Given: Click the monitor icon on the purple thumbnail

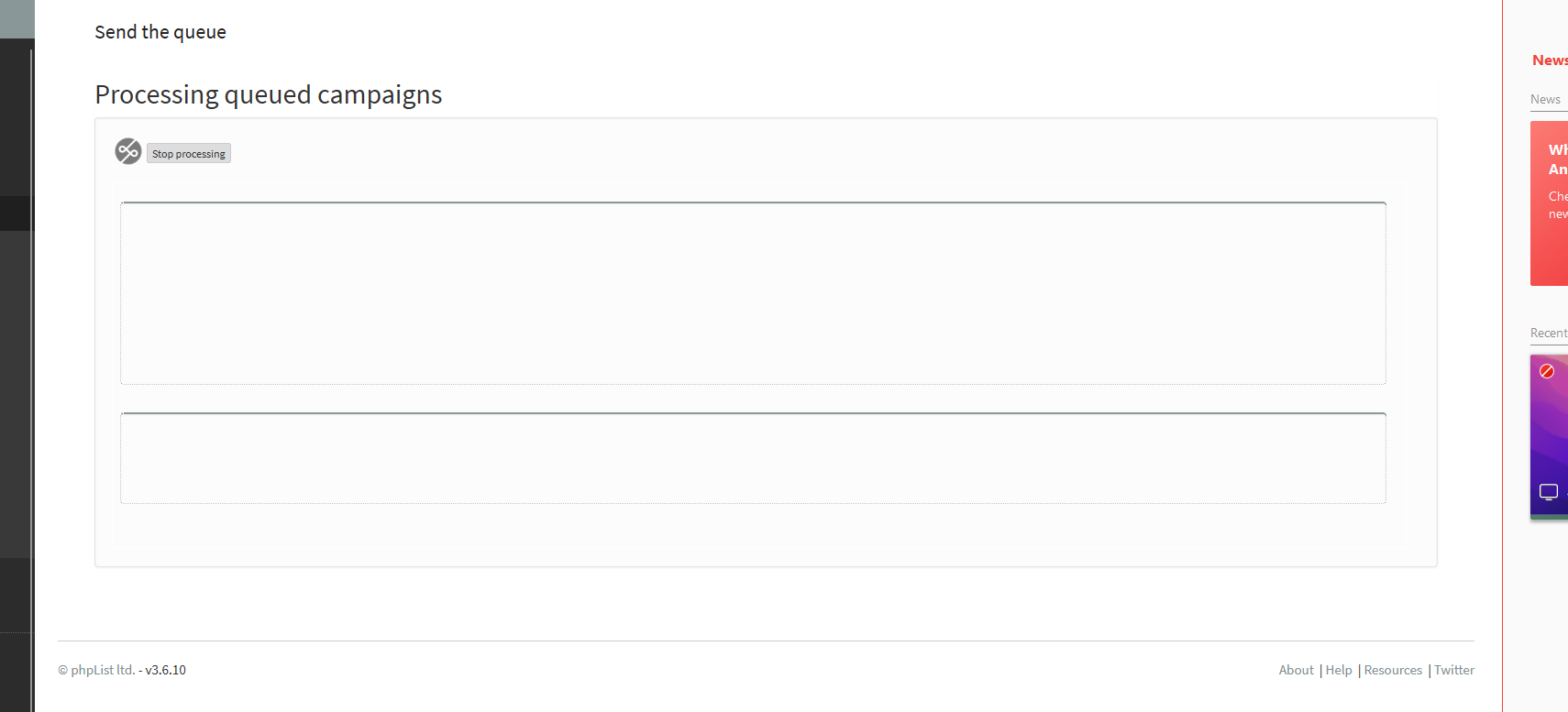Looking at the screenshot, I should [1549, 492].
